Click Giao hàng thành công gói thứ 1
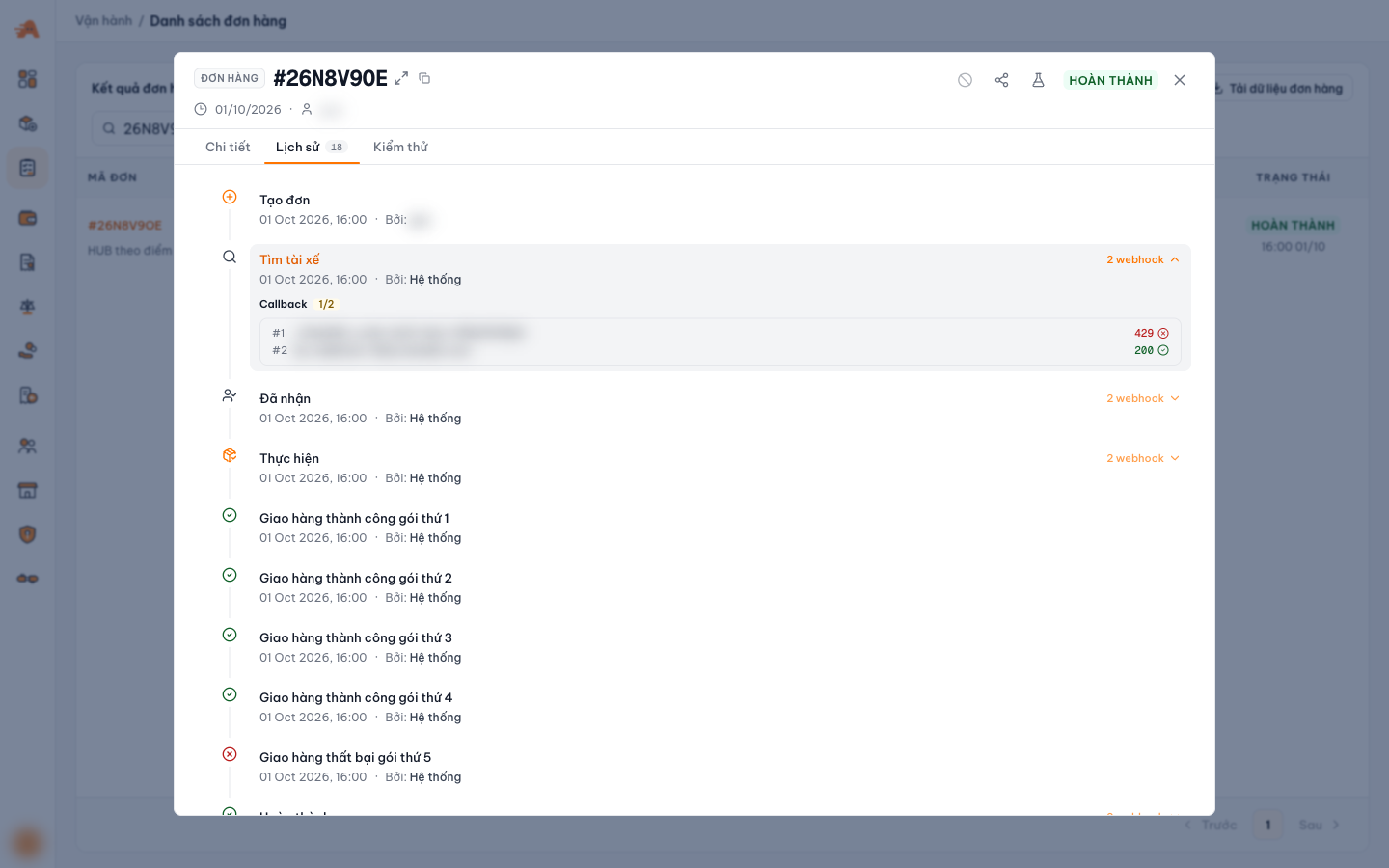Screen dimensions: 1389x868 point(354,518)
